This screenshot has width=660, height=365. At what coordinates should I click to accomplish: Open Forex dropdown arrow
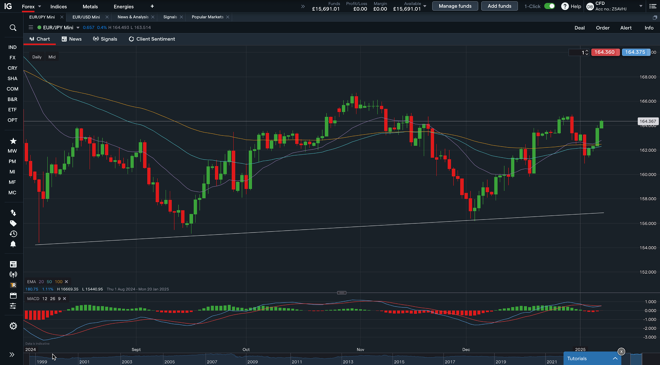(x=40, y=7)
